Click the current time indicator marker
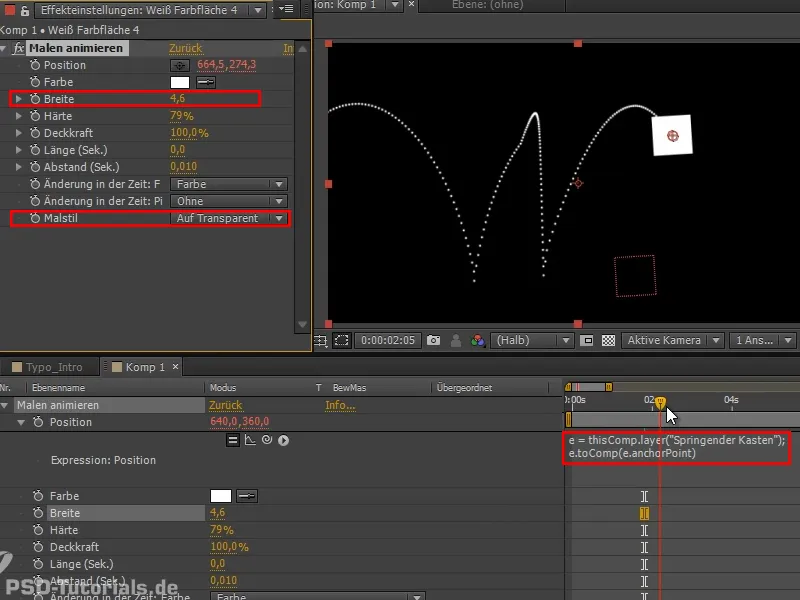Viewport: 800px width, 600px height. click(660, 403)
